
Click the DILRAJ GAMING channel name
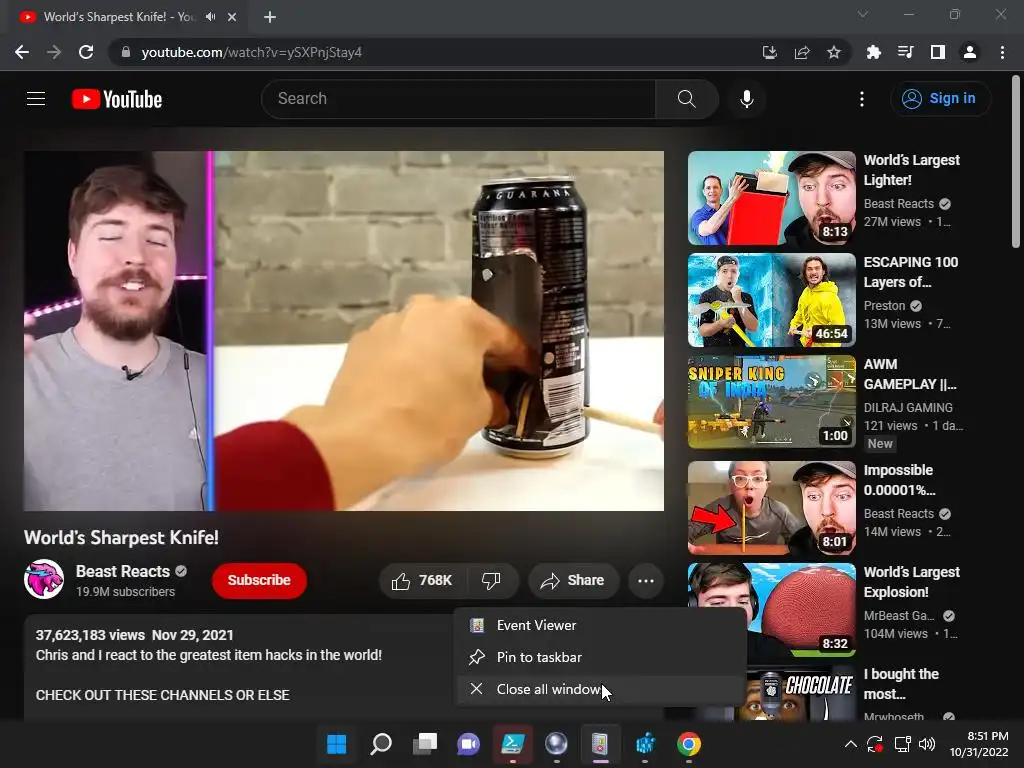click(908, 408)
